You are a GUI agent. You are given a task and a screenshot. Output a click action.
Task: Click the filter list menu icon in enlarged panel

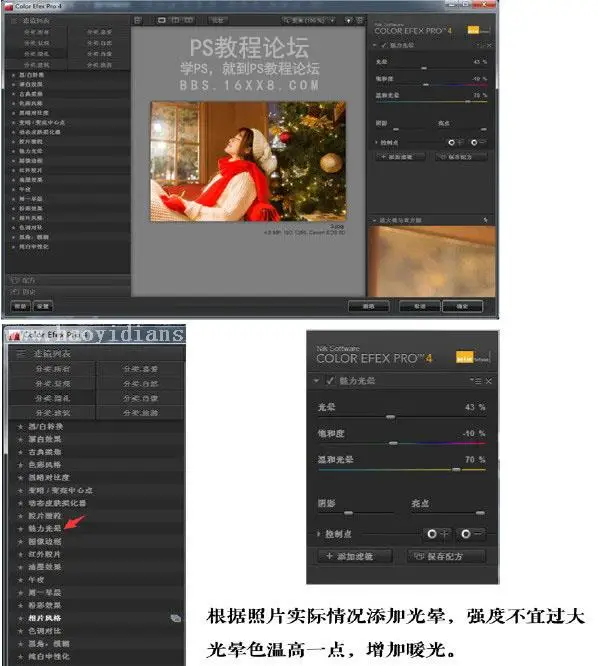coord(20,353)
